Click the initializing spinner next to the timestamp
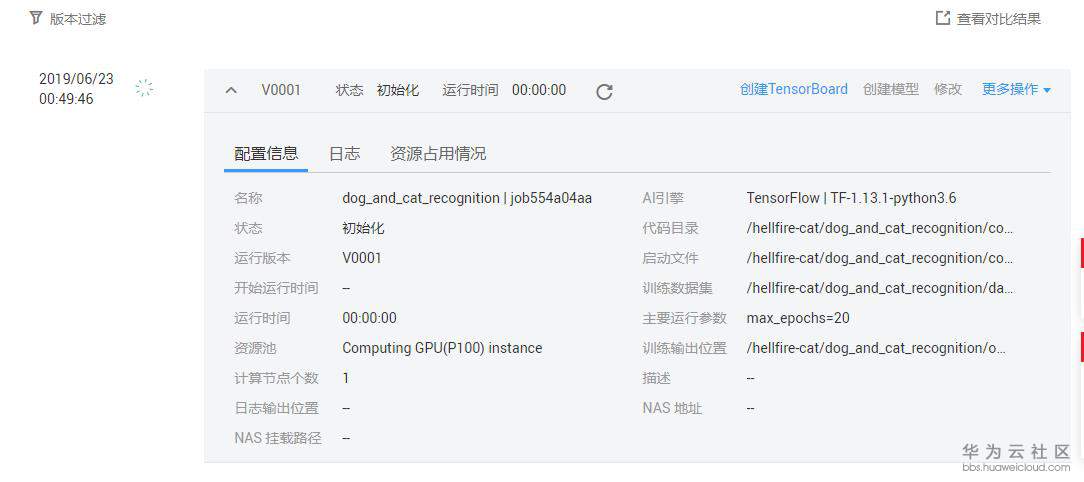Screen dimensions: 1084x482 [144, 88]
